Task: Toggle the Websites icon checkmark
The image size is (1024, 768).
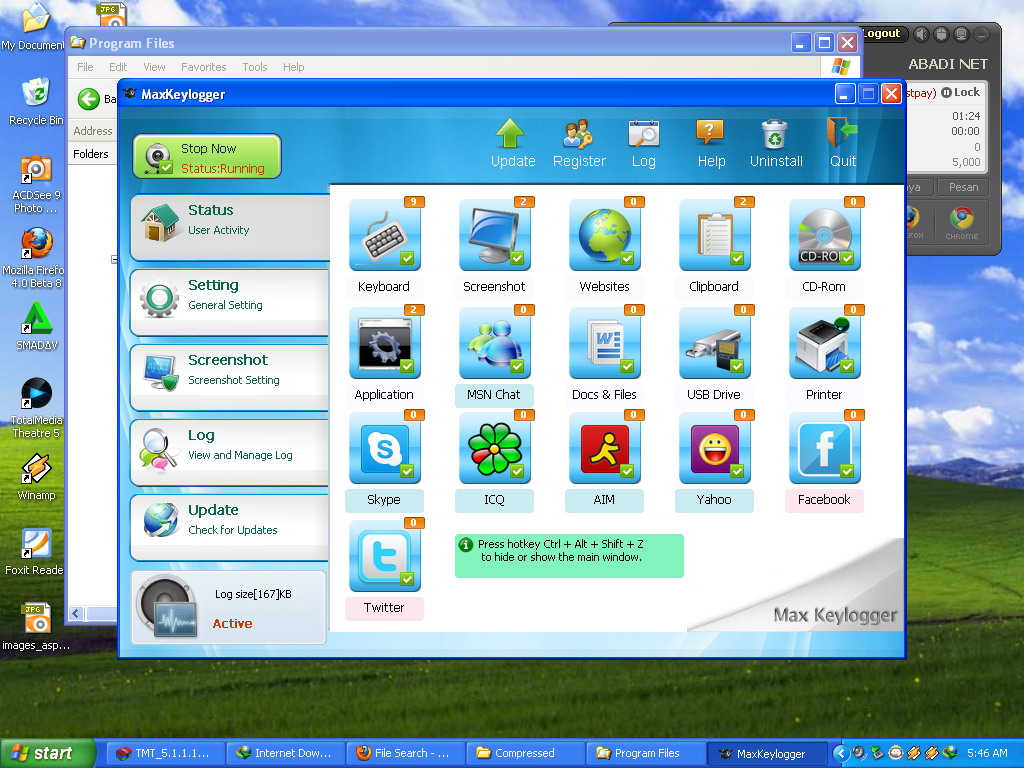Action: 627,258
